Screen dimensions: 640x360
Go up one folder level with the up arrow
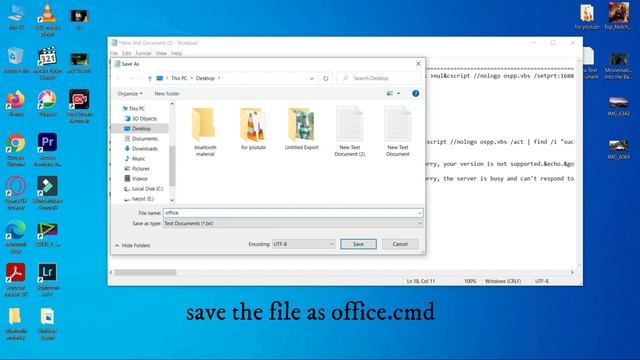click(150, 78)
